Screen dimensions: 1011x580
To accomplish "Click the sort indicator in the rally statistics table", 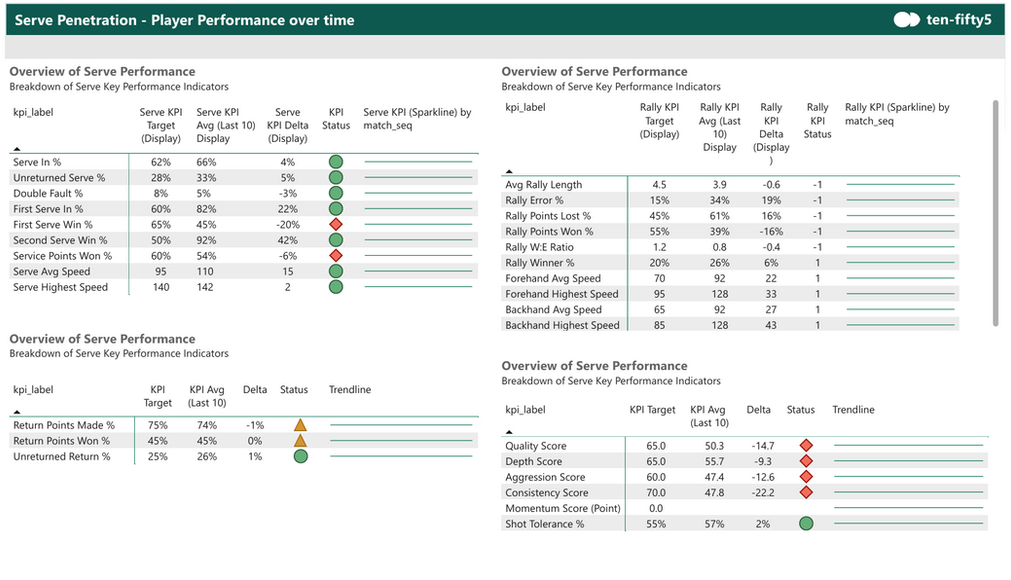I will click(x=508, y=170).
